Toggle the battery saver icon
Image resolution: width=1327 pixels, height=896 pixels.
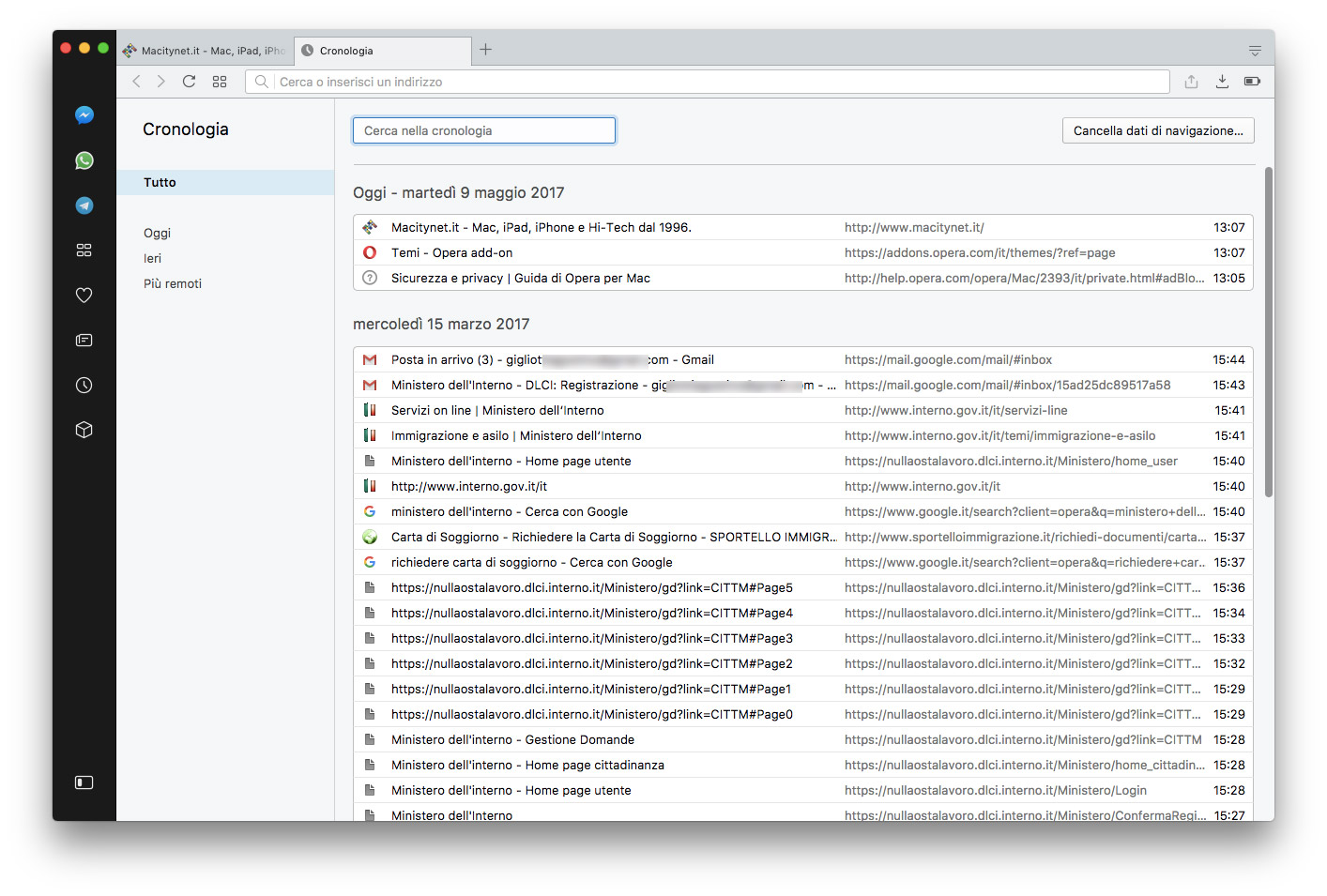point(1252,82)
